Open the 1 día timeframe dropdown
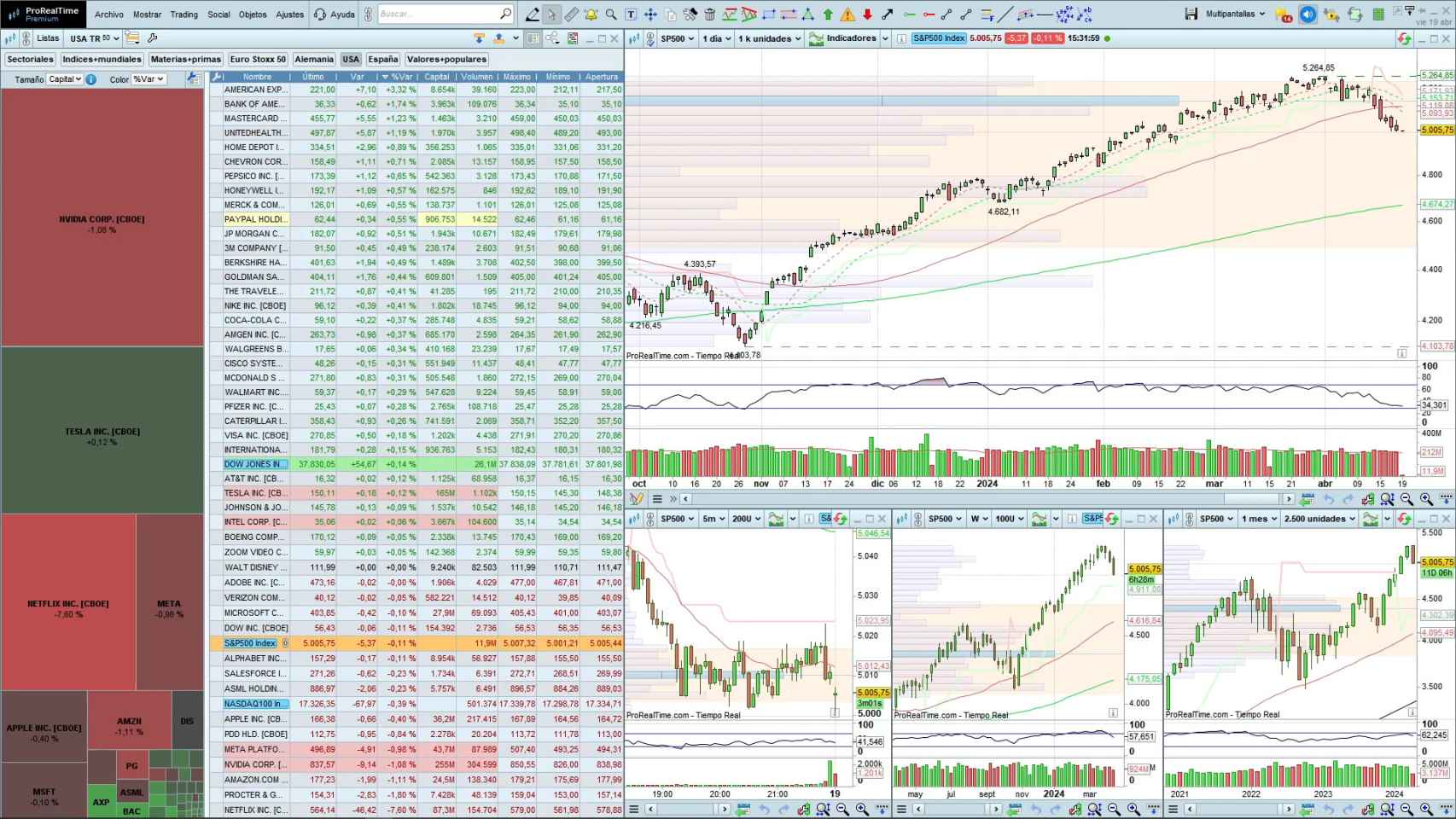The height and width of the screenshot is (819, 1456). [x=717, y=38]
